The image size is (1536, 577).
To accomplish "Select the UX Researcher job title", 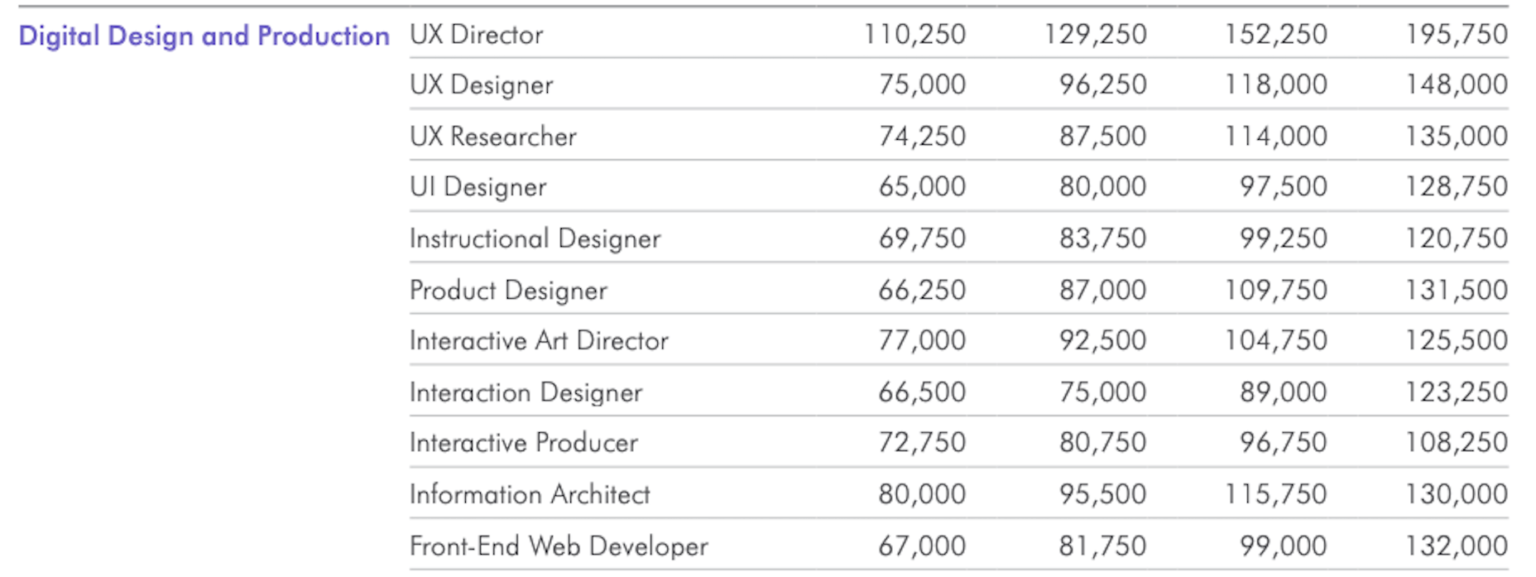I will point(493,136).
